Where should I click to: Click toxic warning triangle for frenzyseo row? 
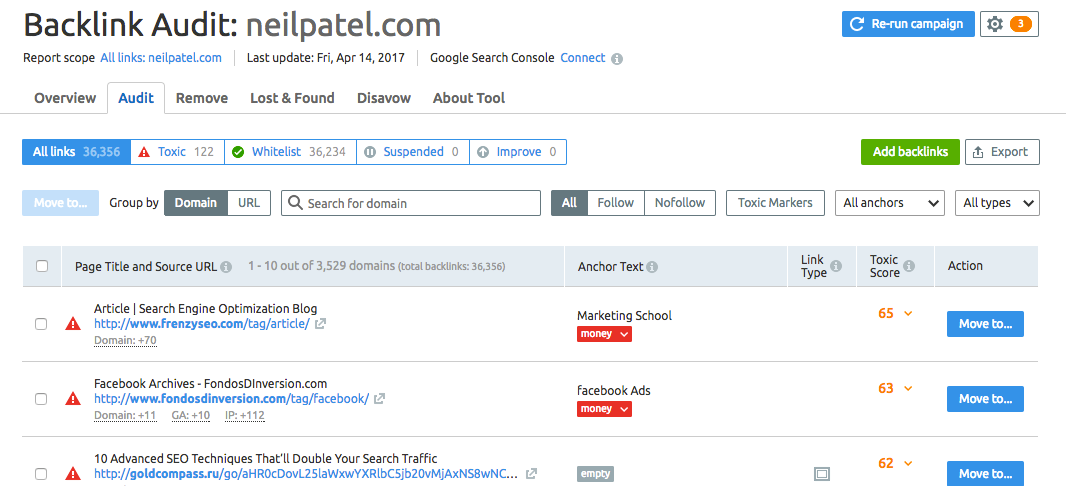point(73,324)
